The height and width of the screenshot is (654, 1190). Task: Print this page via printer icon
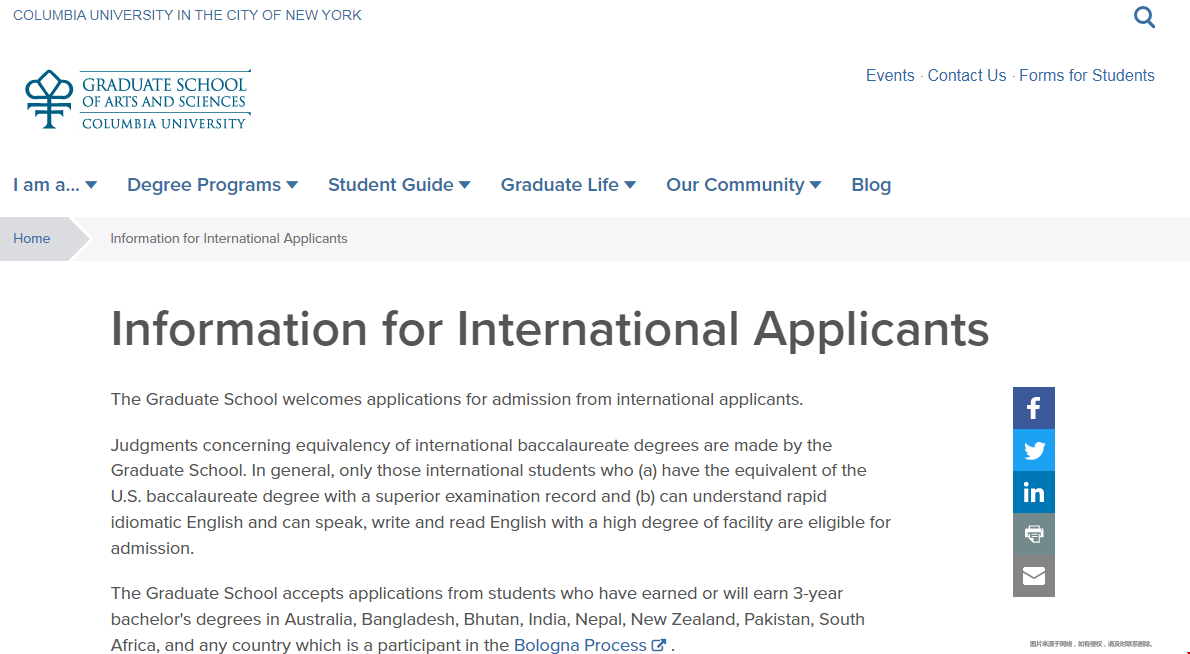click(1034, 534)
